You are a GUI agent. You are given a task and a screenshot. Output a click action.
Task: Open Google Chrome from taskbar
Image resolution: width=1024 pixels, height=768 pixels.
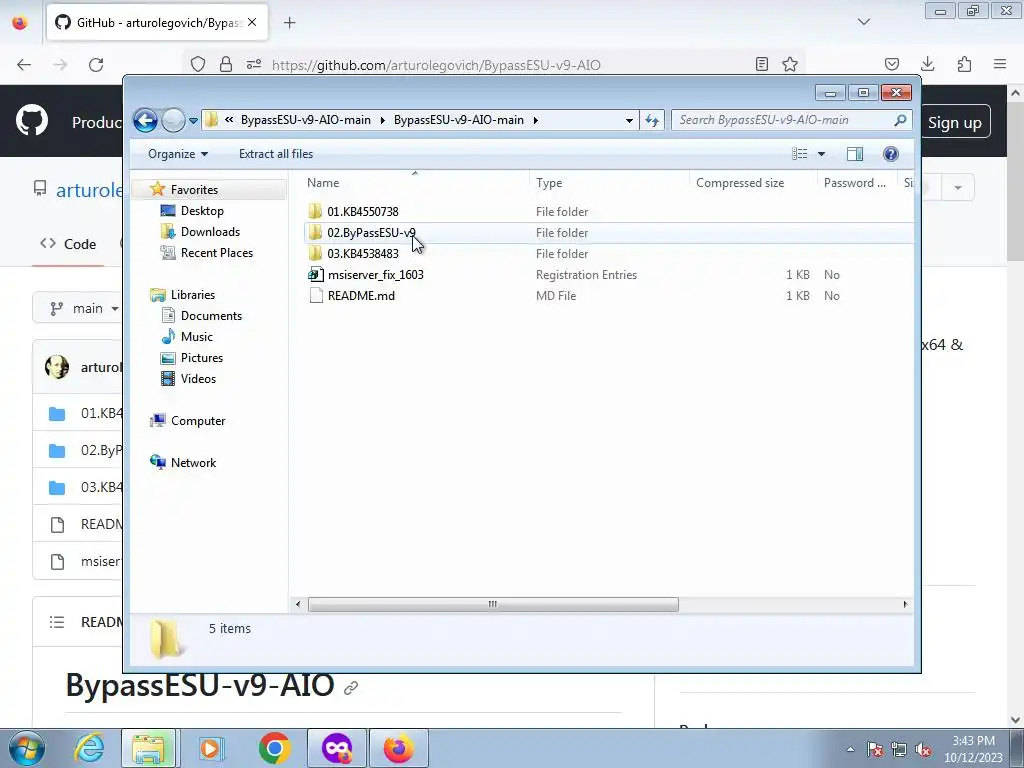click(x=274, y=748)
